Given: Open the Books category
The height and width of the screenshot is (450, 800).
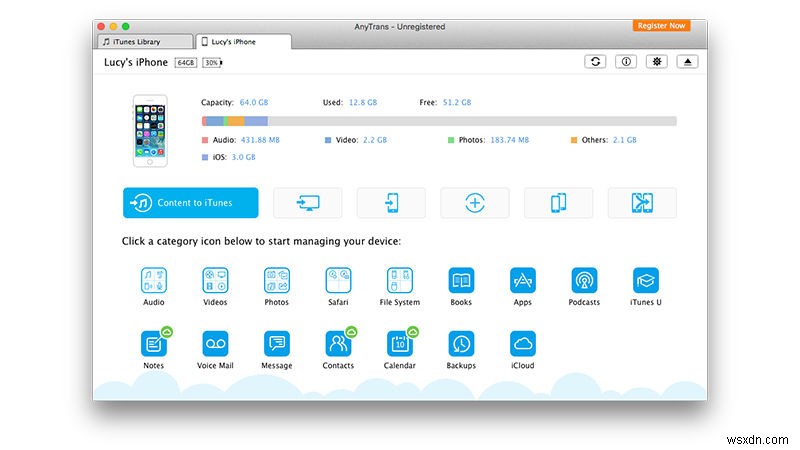Looking at the screenshot, I should (461, 280).
